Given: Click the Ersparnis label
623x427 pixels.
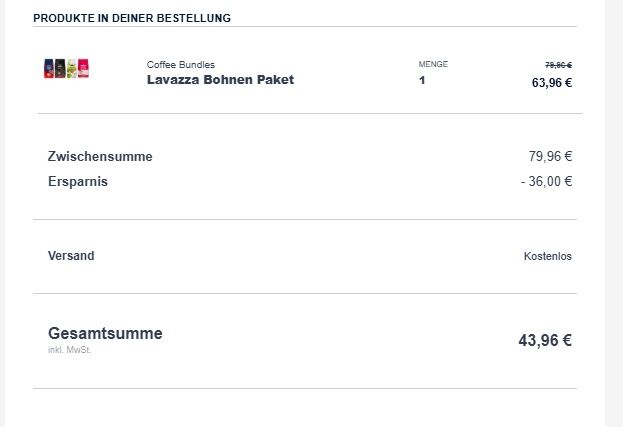Looking at the screenshot, I should (x=78, y=182).
